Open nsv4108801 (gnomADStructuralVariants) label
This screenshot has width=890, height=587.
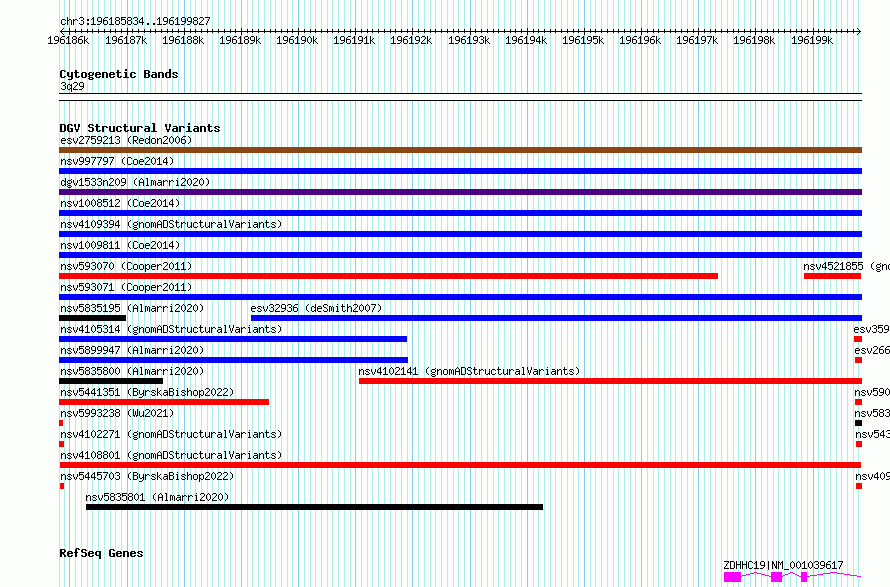tap(171, 455)
